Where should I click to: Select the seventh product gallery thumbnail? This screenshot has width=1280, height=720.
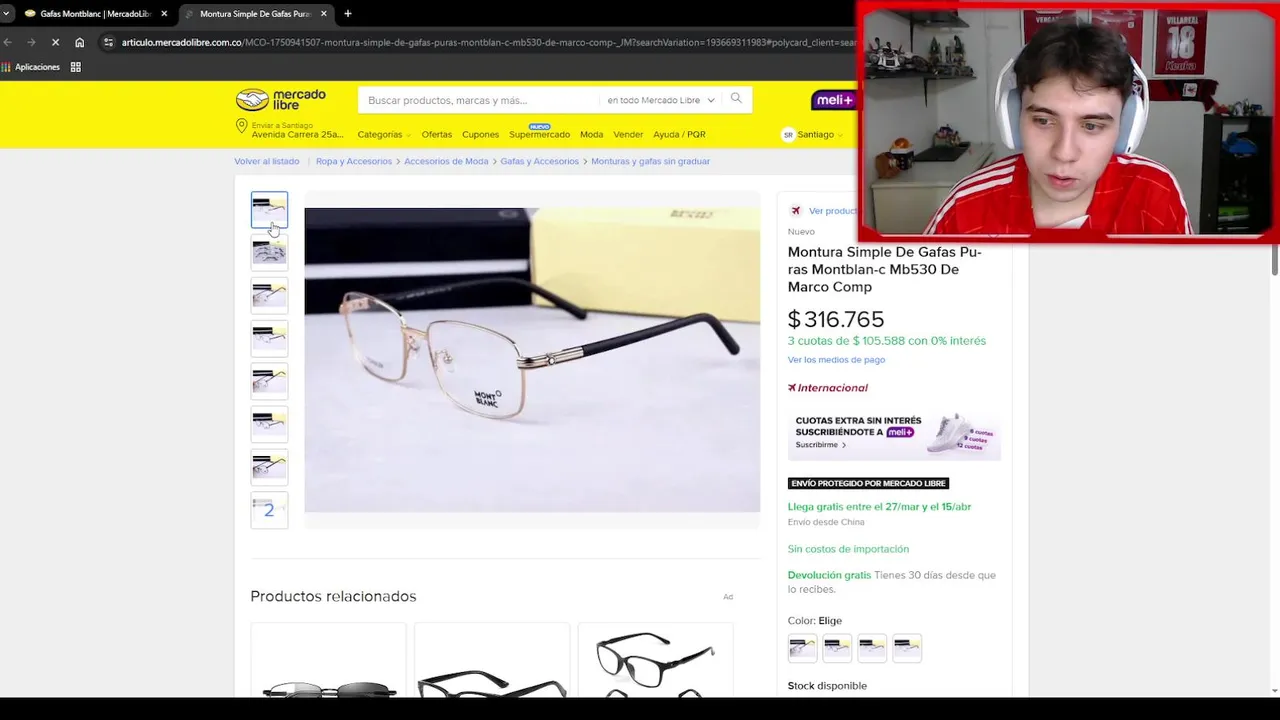[269, 467]
